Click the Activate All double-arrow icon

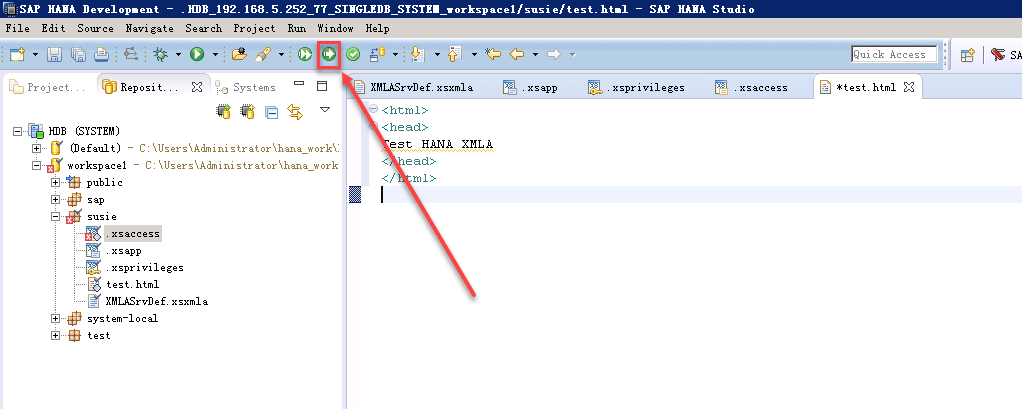pos(305,55)
